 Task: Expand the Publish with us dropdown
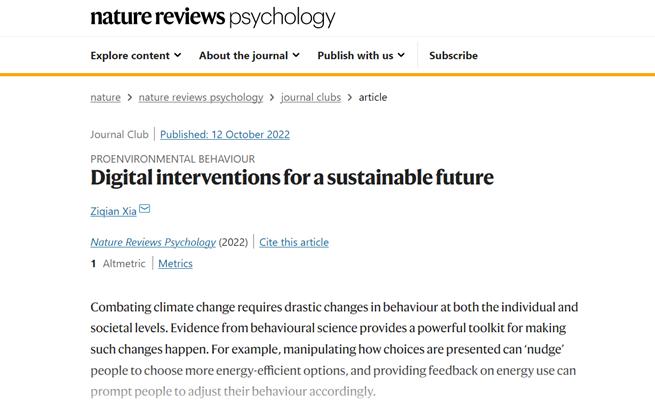pos(361,56)
